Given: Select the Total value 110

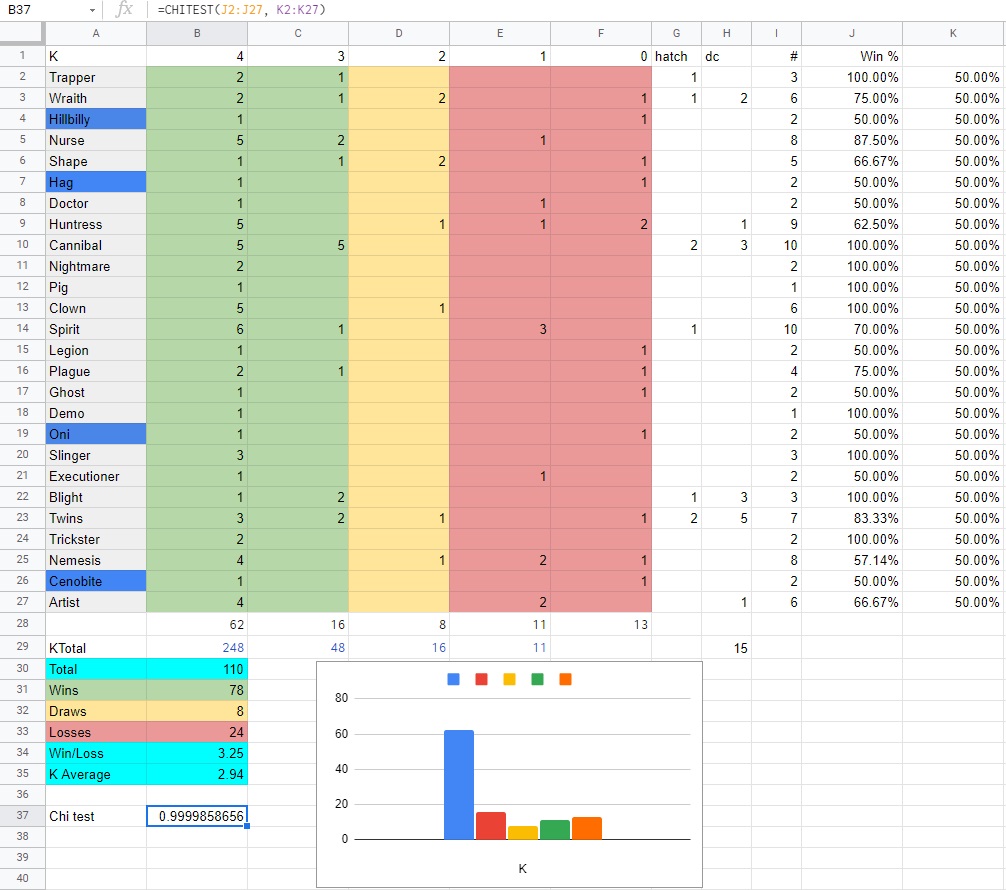Looking at the screenshot, I should coord(197,669).
